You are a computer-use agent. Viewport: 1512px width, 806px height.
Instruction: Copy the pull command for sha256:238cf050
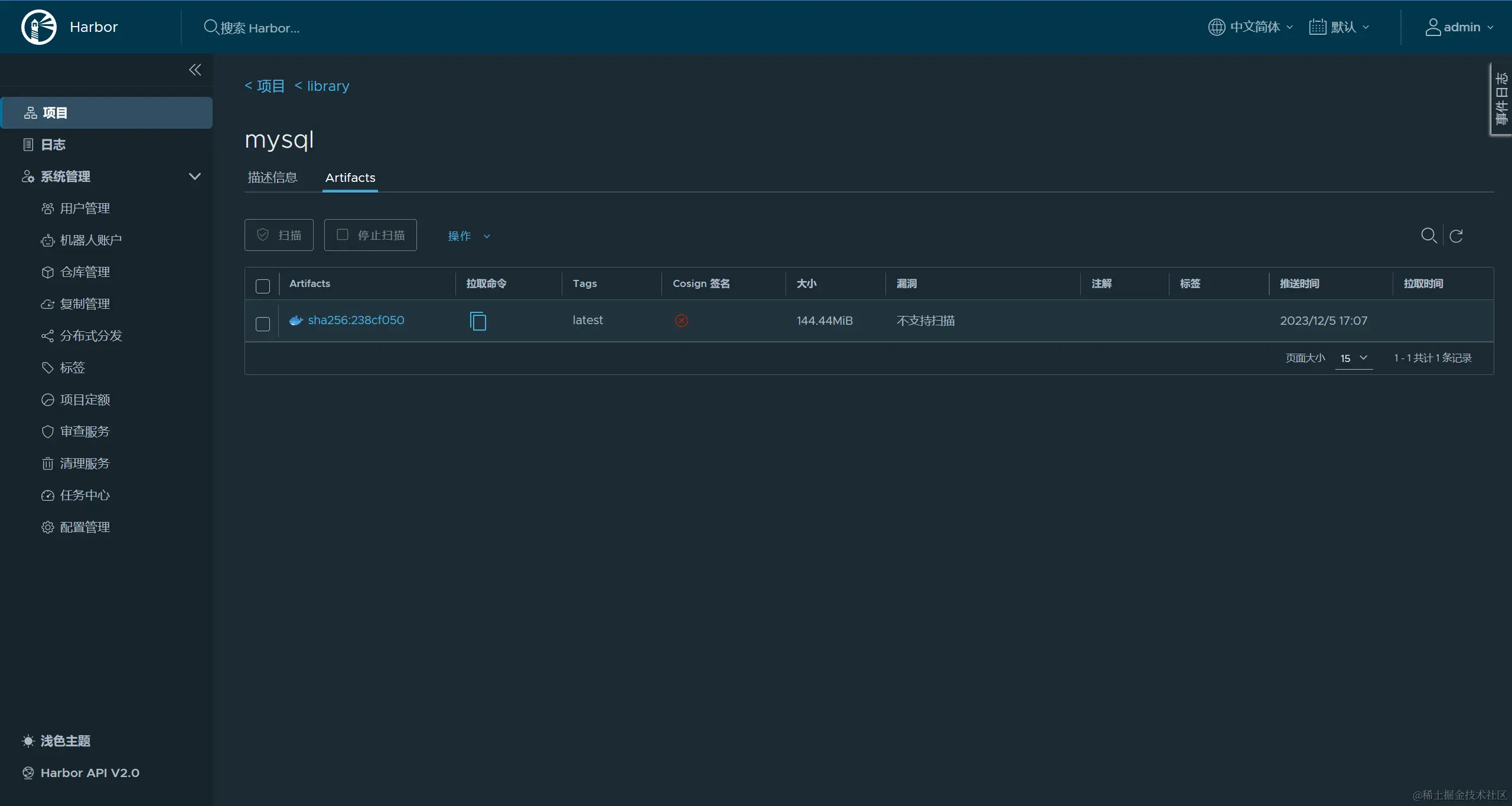coord(478,321)
